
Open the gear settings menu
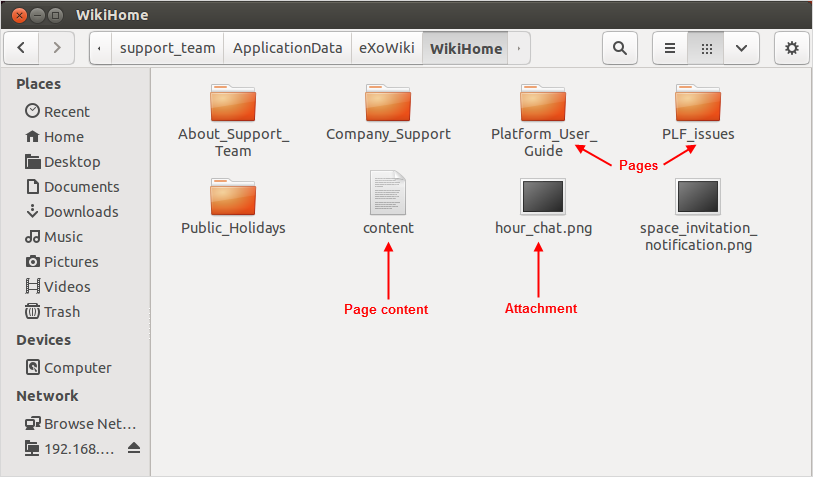pyautogui.click(x=792, y=48)
